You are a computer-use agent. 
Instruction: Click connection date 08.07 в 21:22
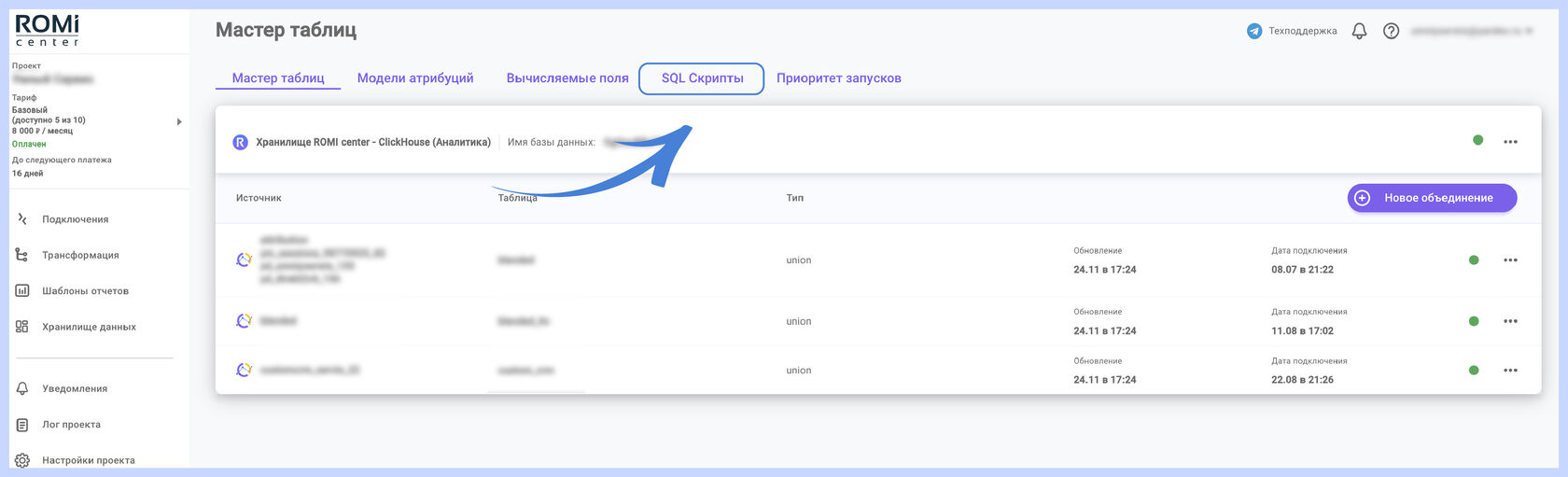click(x=1302, y=270)
